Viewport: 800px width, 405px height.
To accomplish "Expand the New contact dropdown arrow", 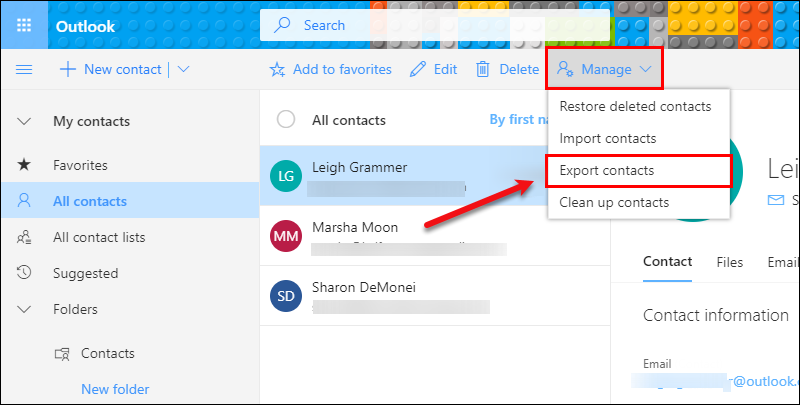I will coord(183,69).
